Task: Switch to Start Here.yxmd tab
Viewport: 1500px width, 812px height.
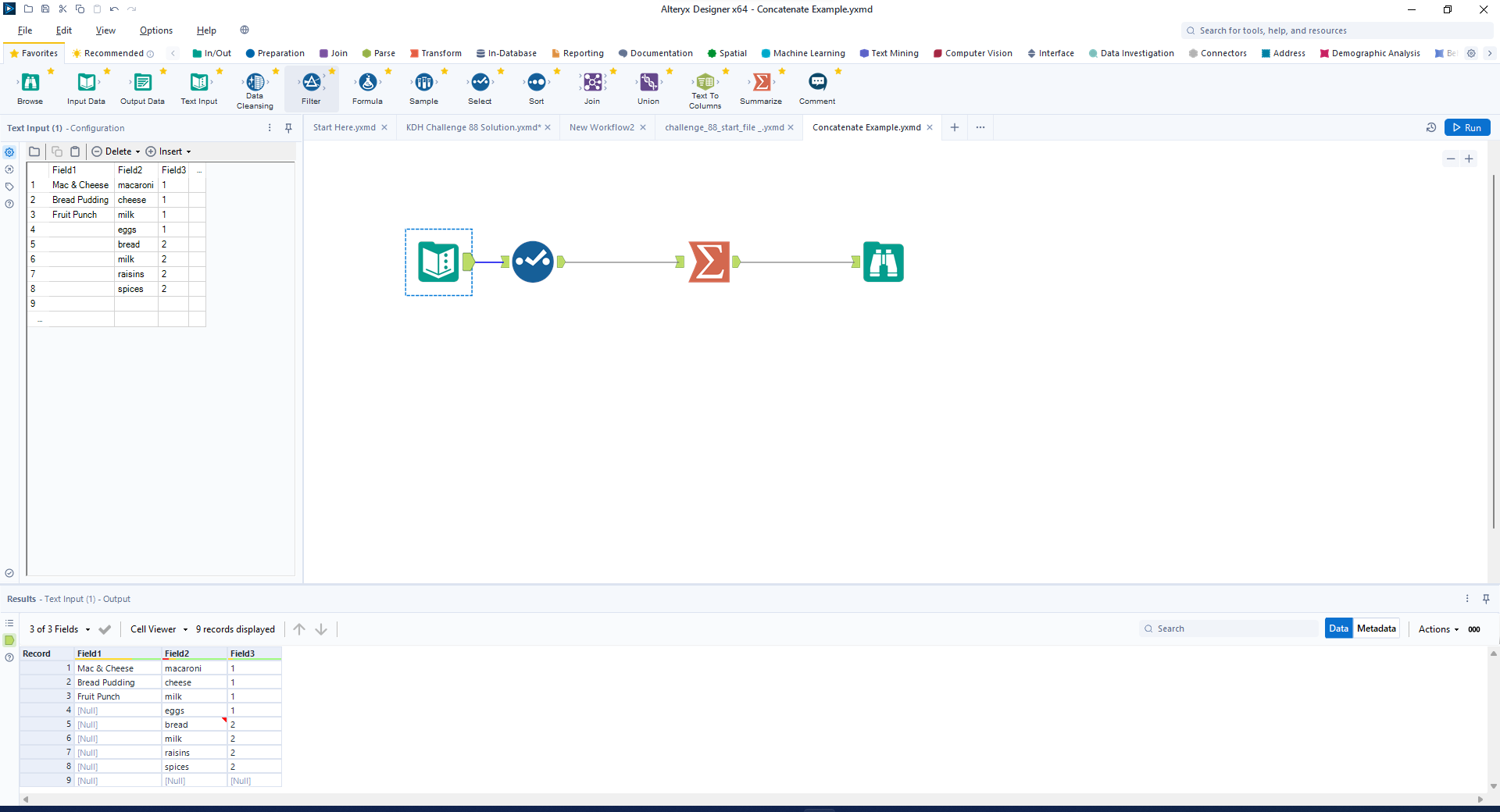Action: (x=345, y=128)
